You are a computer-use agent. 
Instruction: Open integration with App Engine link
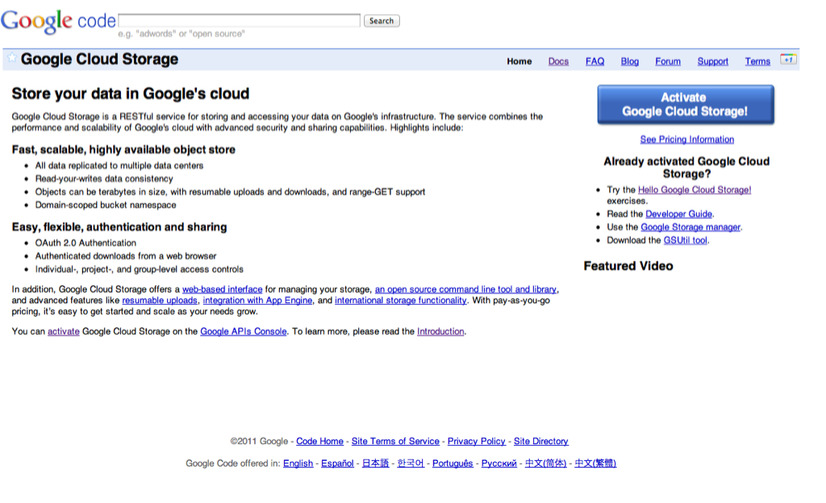pyautogui.click(x=257, y=300)
